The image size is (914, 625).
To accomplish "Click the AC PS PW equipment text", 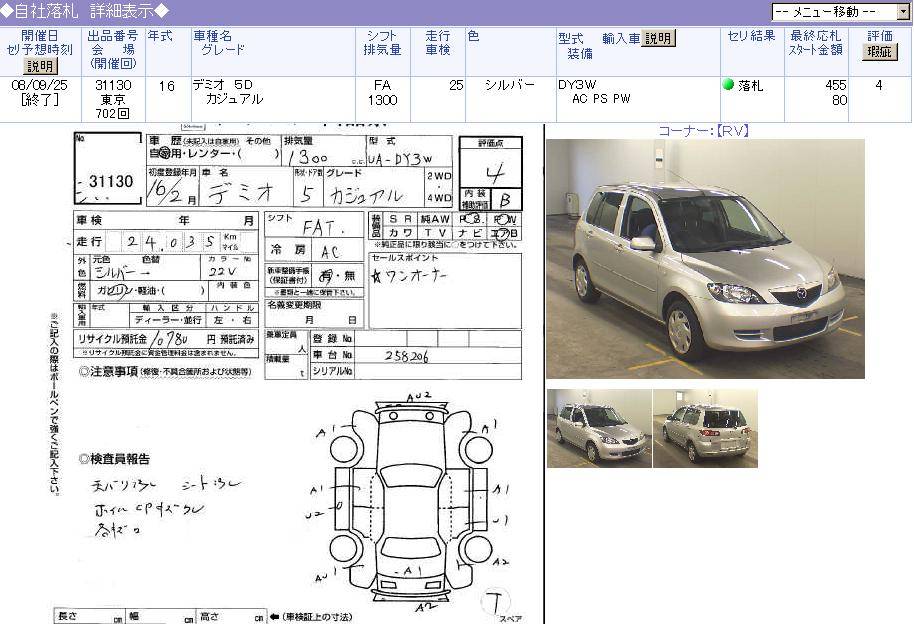I will tap(601, 99).
